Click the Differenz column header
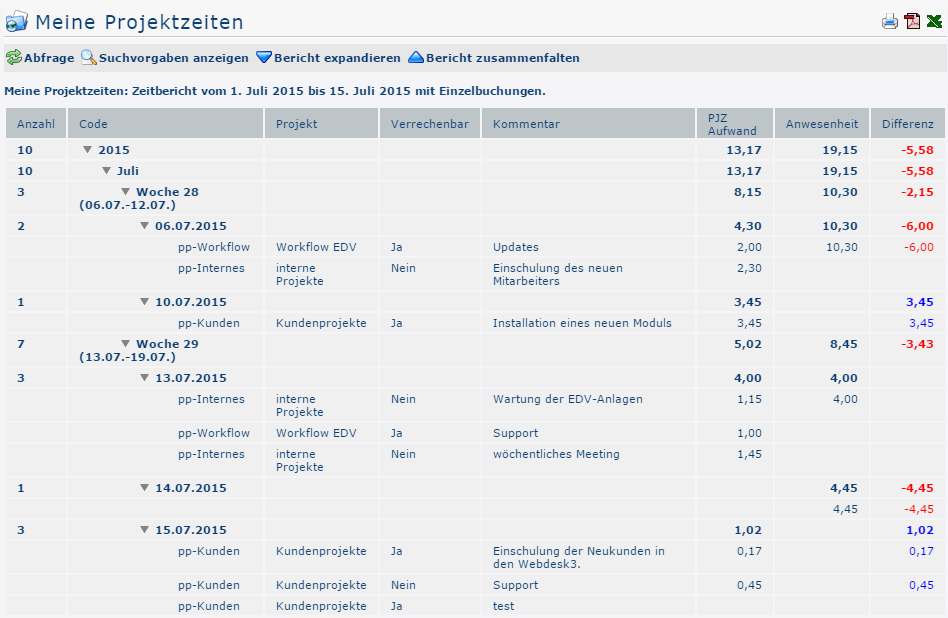This screenshot has width=948, height=618. [907, 124]
